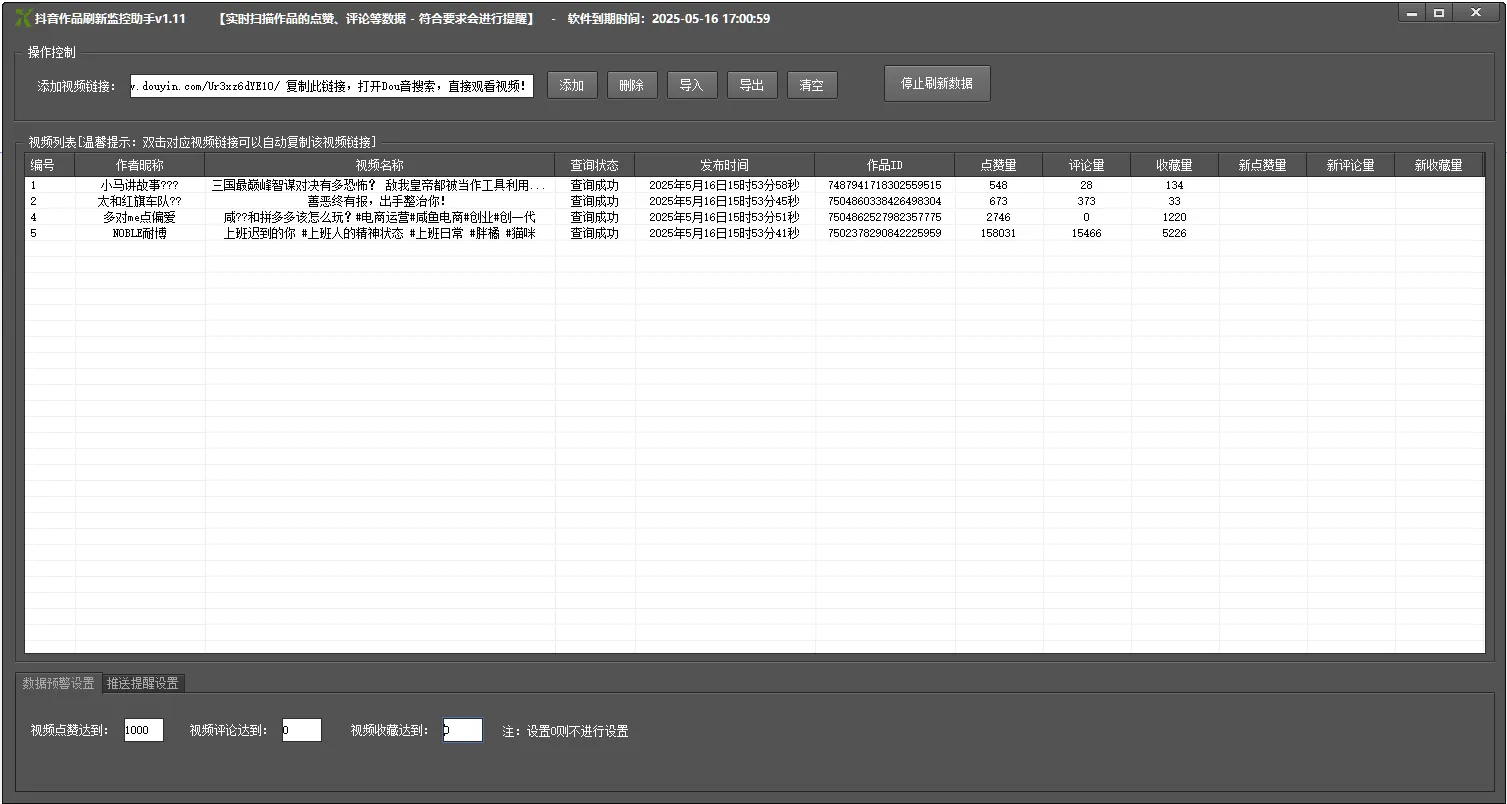Select author 太和红旗车队 row
The height and width of the screenshot is (804, 1507).
[x=140, y=201]
